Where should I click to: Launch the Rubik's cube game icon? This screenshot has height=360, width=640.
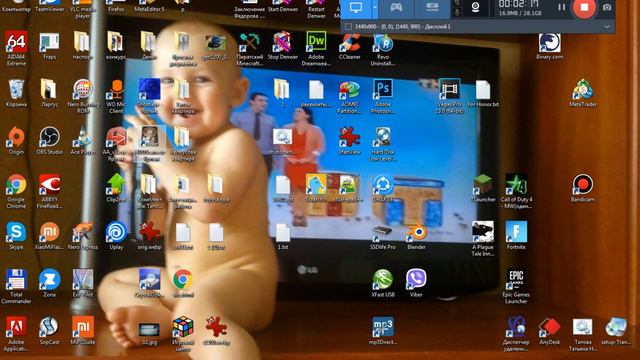click(x=183, y=334)
